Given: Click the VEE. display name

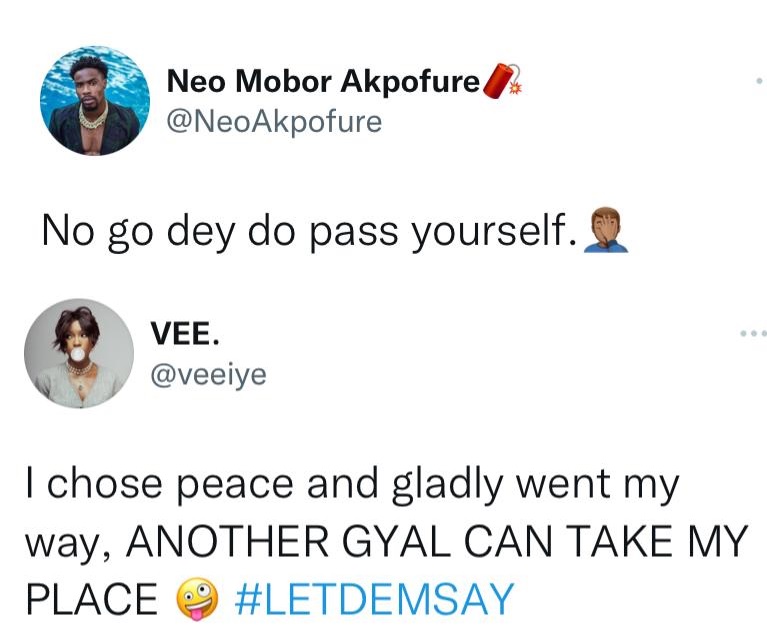Looking at the screenshot, I should pos(185,333).
